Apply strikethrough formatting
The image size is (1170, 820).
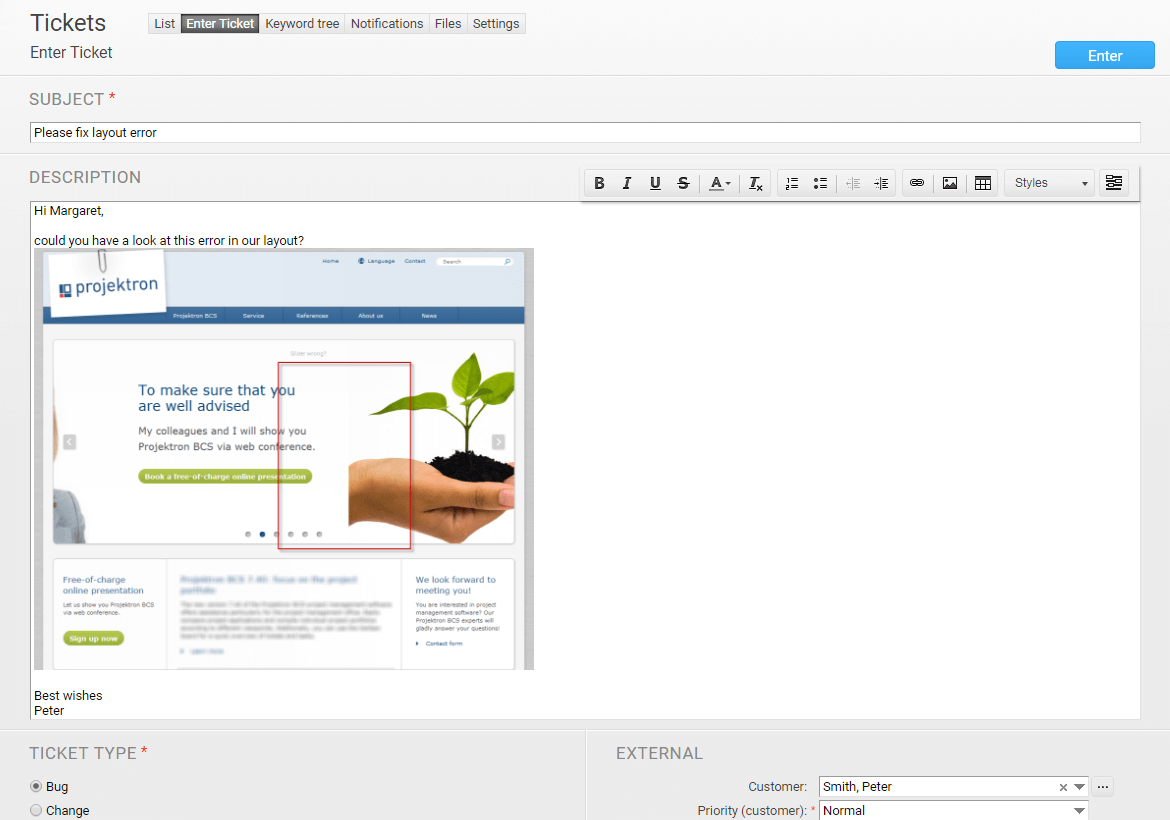click(683, 183)
